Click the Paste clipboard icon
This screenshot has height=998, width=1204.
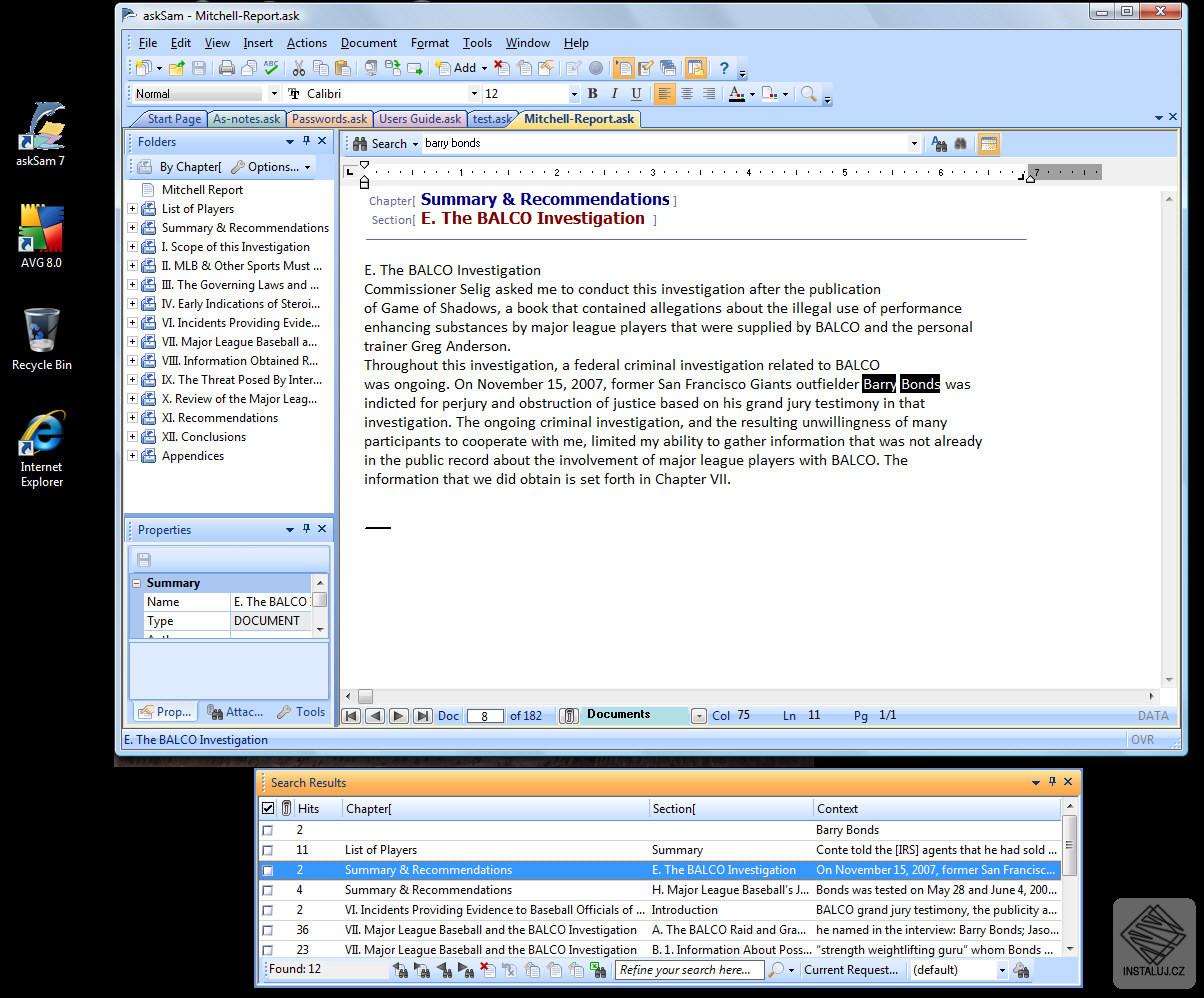pos(342,68)
